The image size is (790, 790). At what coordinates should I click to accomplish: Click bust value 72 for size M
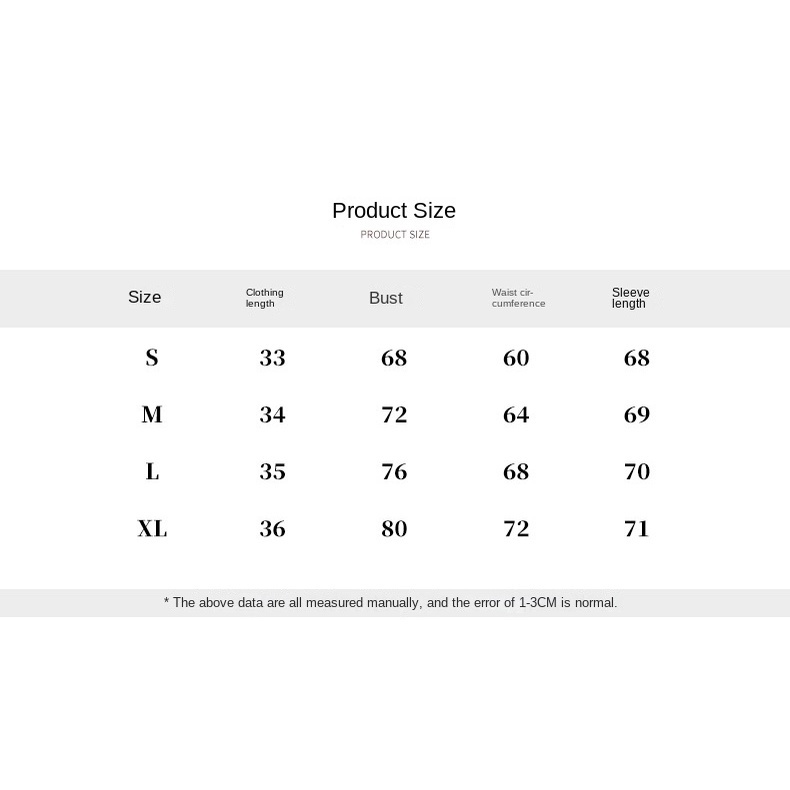(394, 415)
